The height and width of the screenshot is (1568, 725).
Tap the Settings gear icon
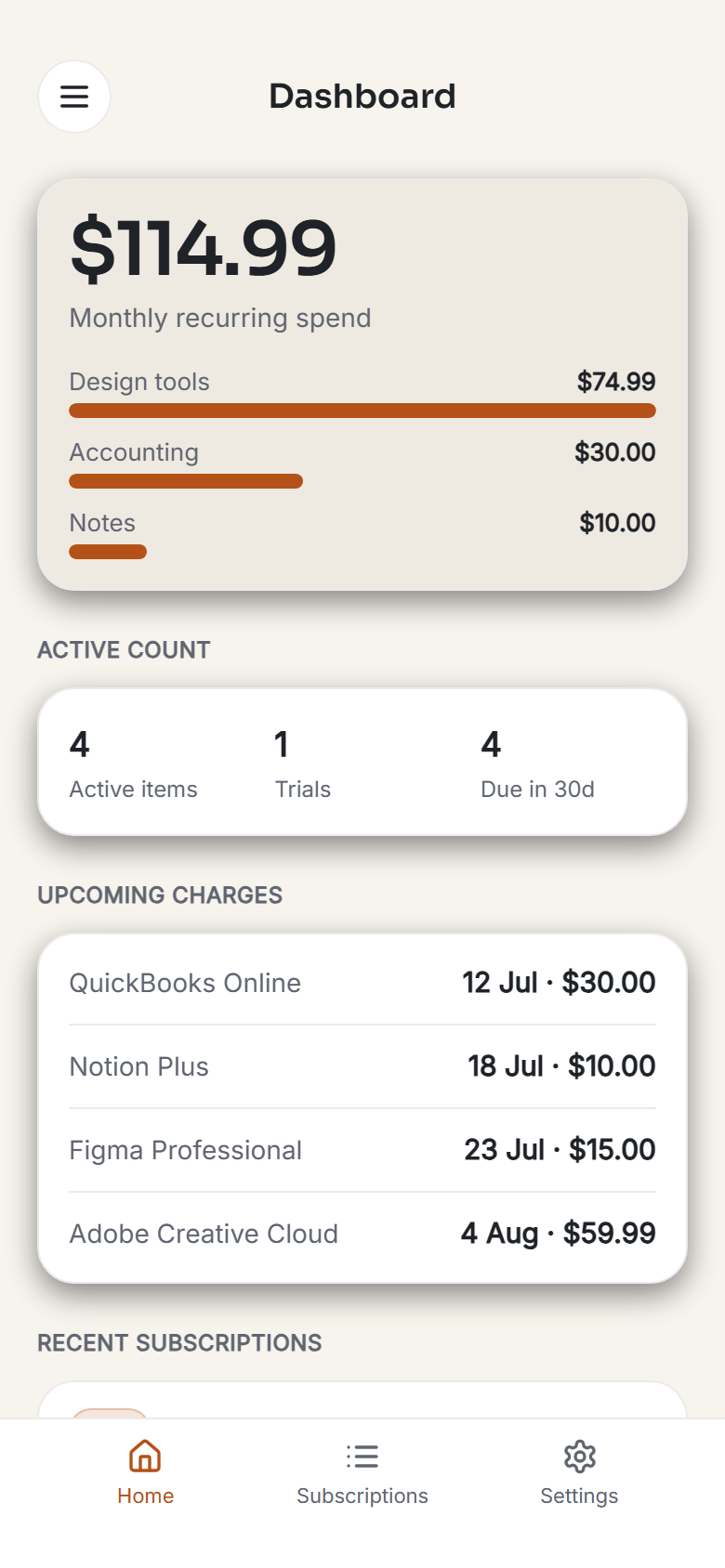click(579, 1456)
